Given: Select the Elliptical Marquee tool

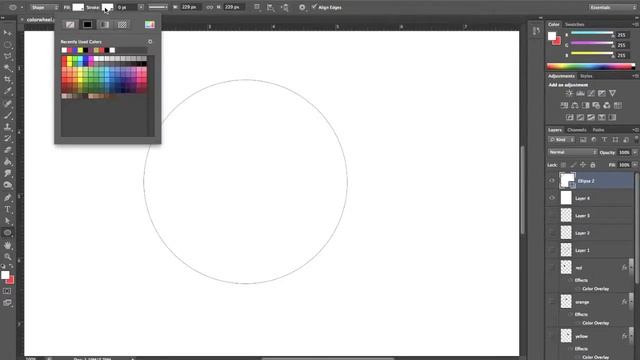Looking at the screenshot, I should [x=7, y=44].
